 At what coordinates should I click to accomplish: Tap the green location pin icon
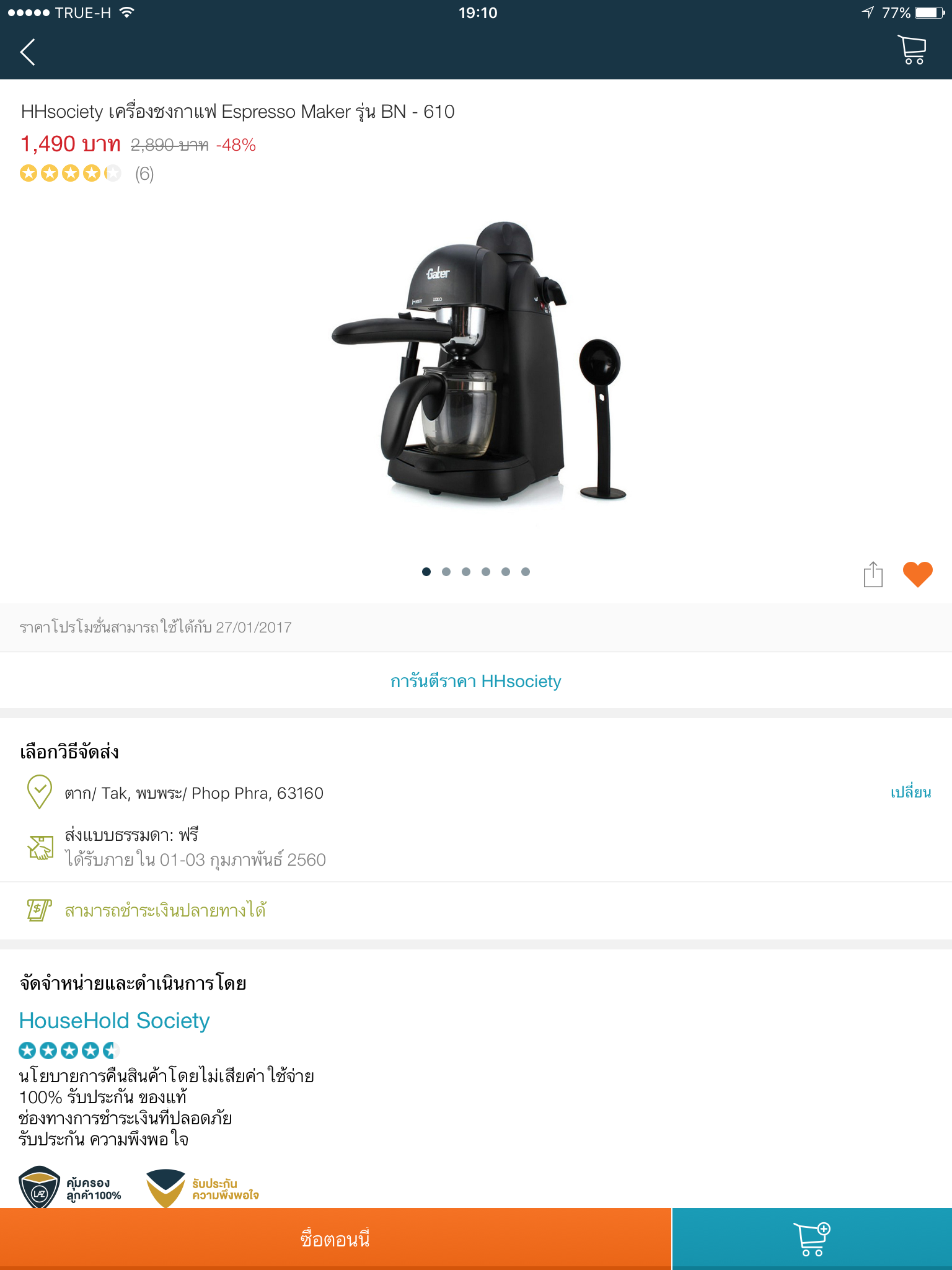click(40, 792)
